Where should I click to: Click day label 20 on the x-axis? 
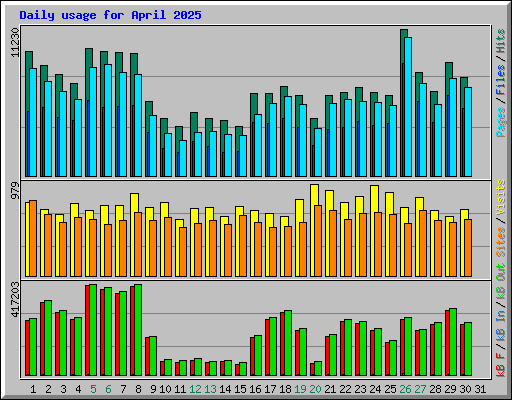point(315,389)
